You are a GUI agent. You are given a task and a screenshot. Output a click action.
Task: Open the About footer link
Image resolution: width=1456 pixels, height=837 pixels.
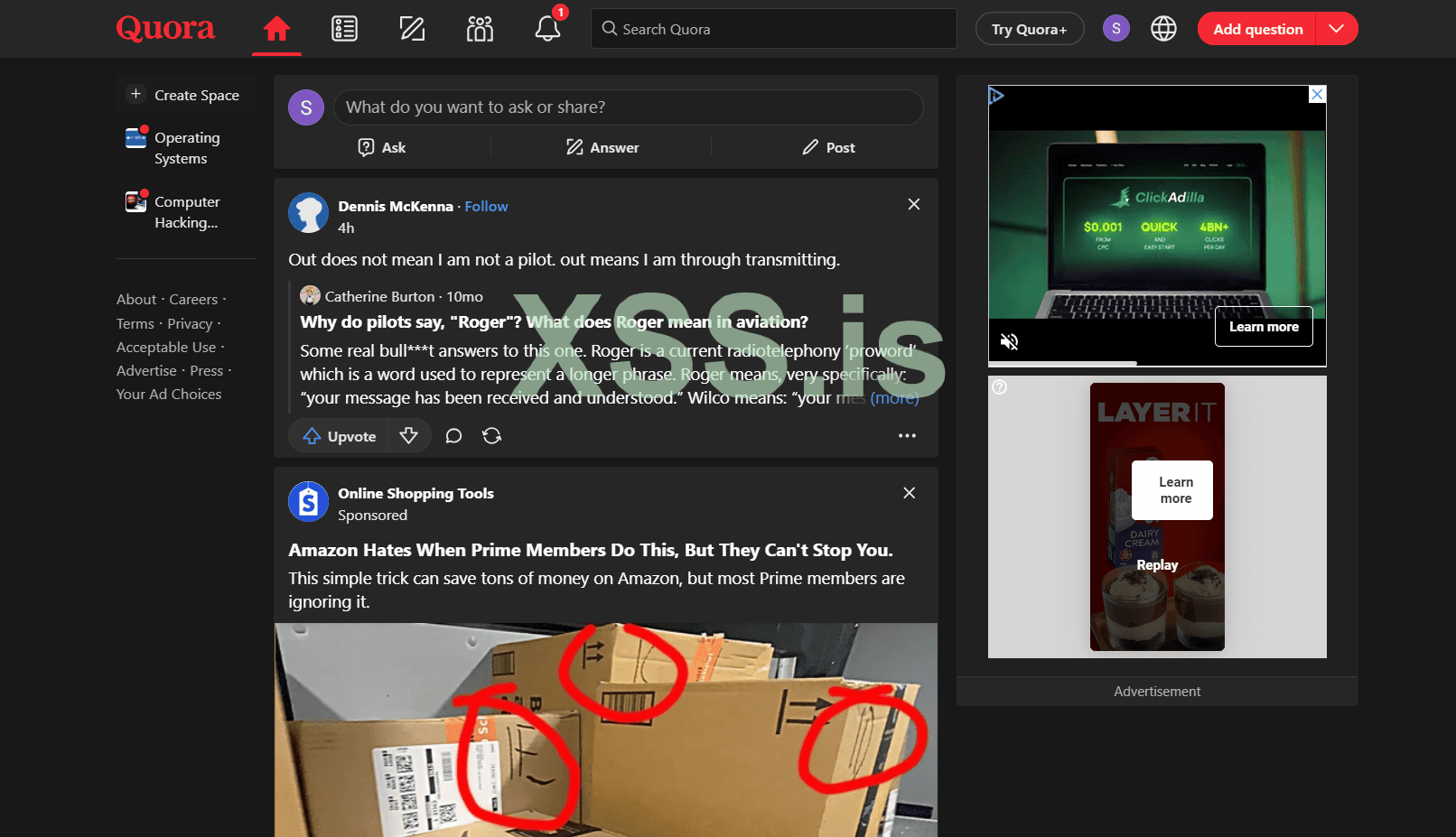(x=136, y=300)
